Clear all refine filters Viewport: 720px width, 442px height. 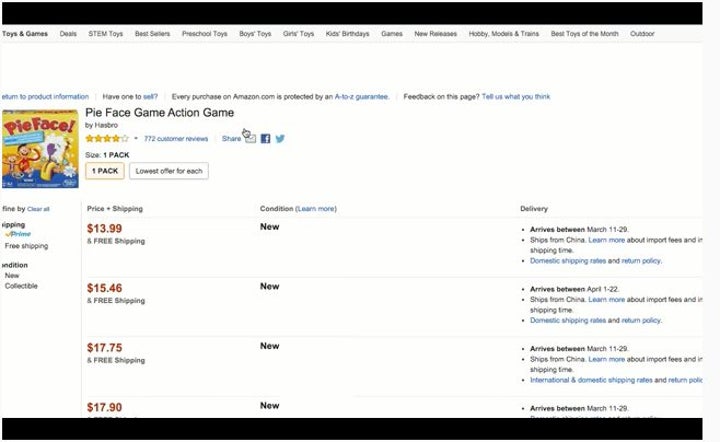[x=38, y=209]
